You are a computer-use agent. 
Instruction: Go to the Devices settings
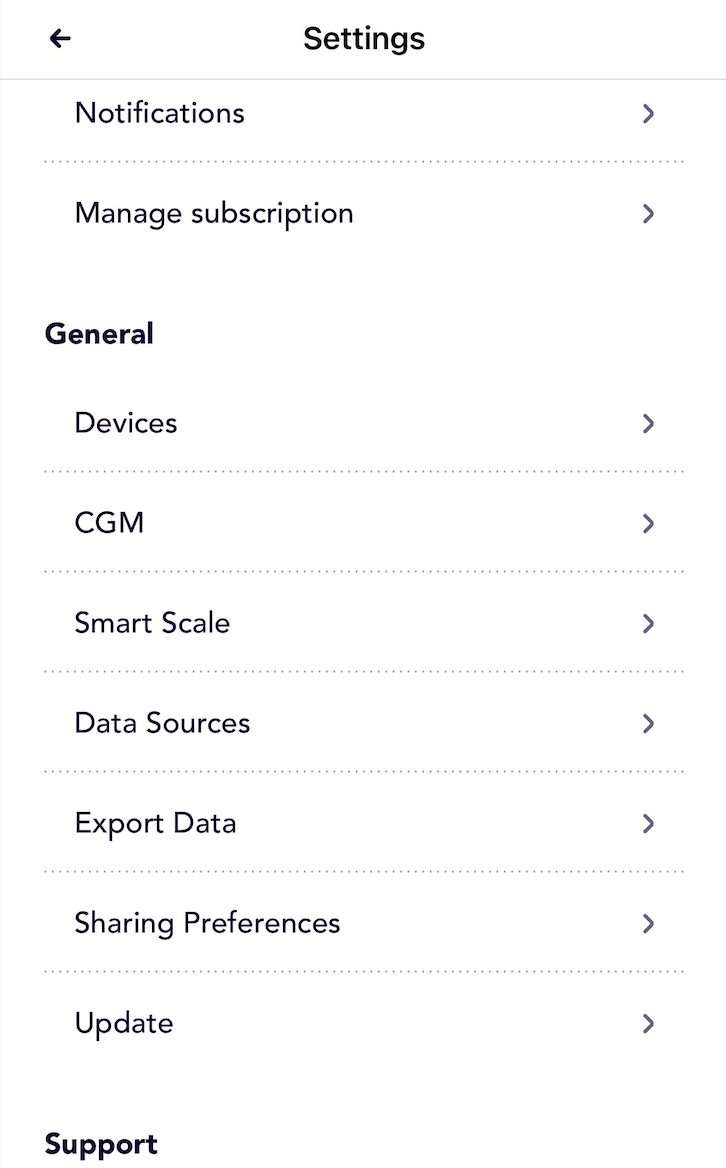(x=126, y=423)
